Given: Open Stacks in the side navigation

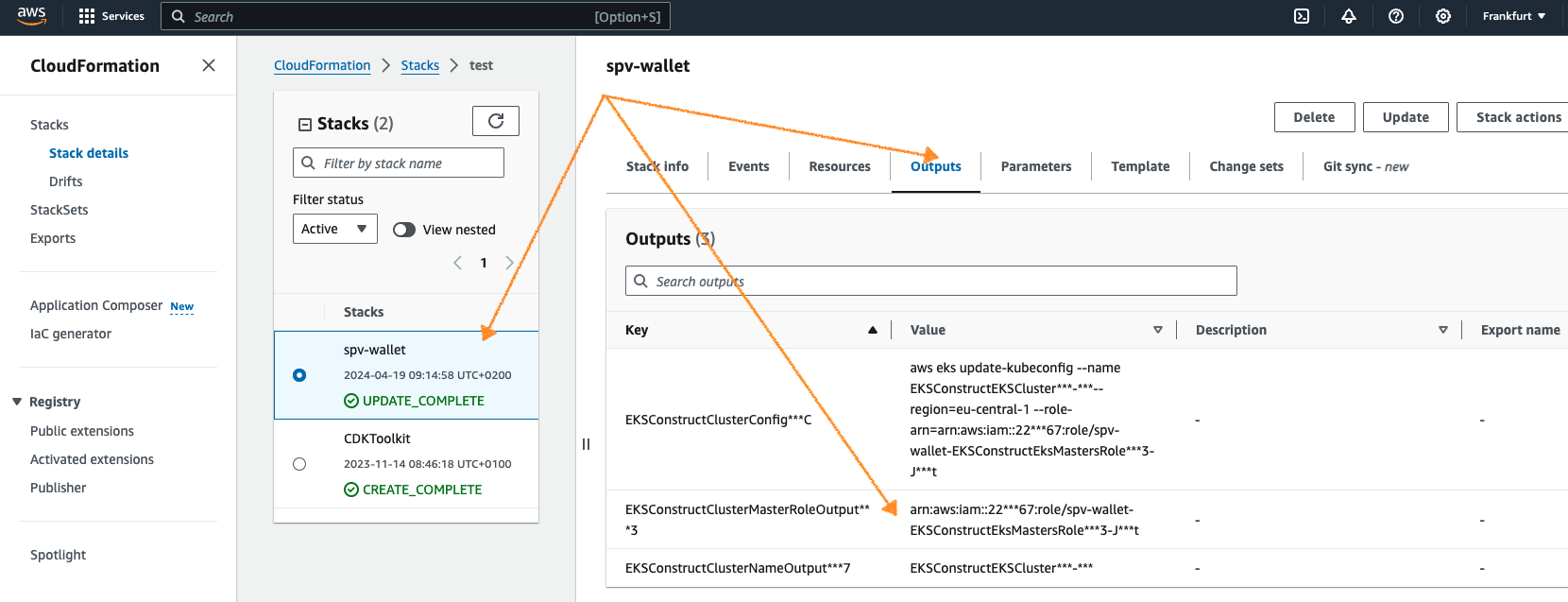Looking at the screenshot, I should [49, 125].
